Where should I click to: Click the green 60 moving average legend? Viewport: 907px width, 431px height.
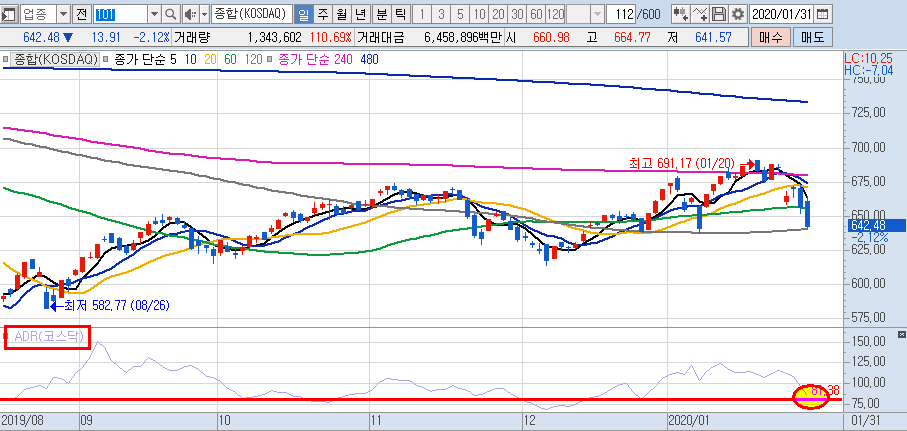[x=230, y=59]
